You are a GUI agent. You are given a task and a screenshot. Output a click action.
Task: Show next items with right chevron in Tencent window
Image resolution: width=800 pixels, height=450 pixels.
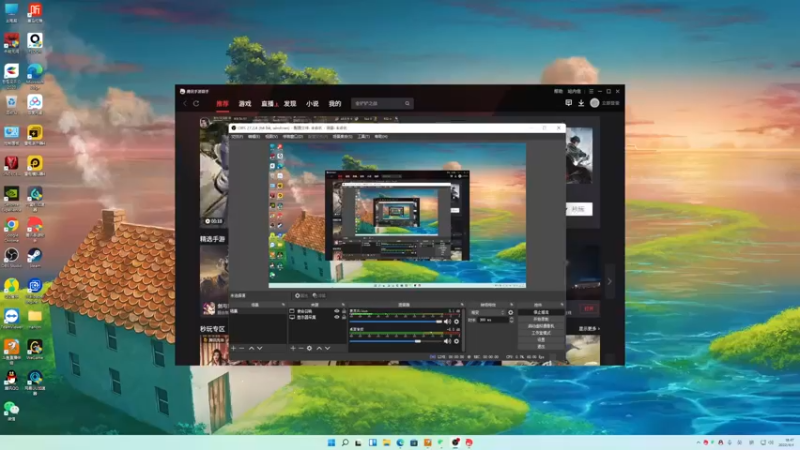point(609,281)
